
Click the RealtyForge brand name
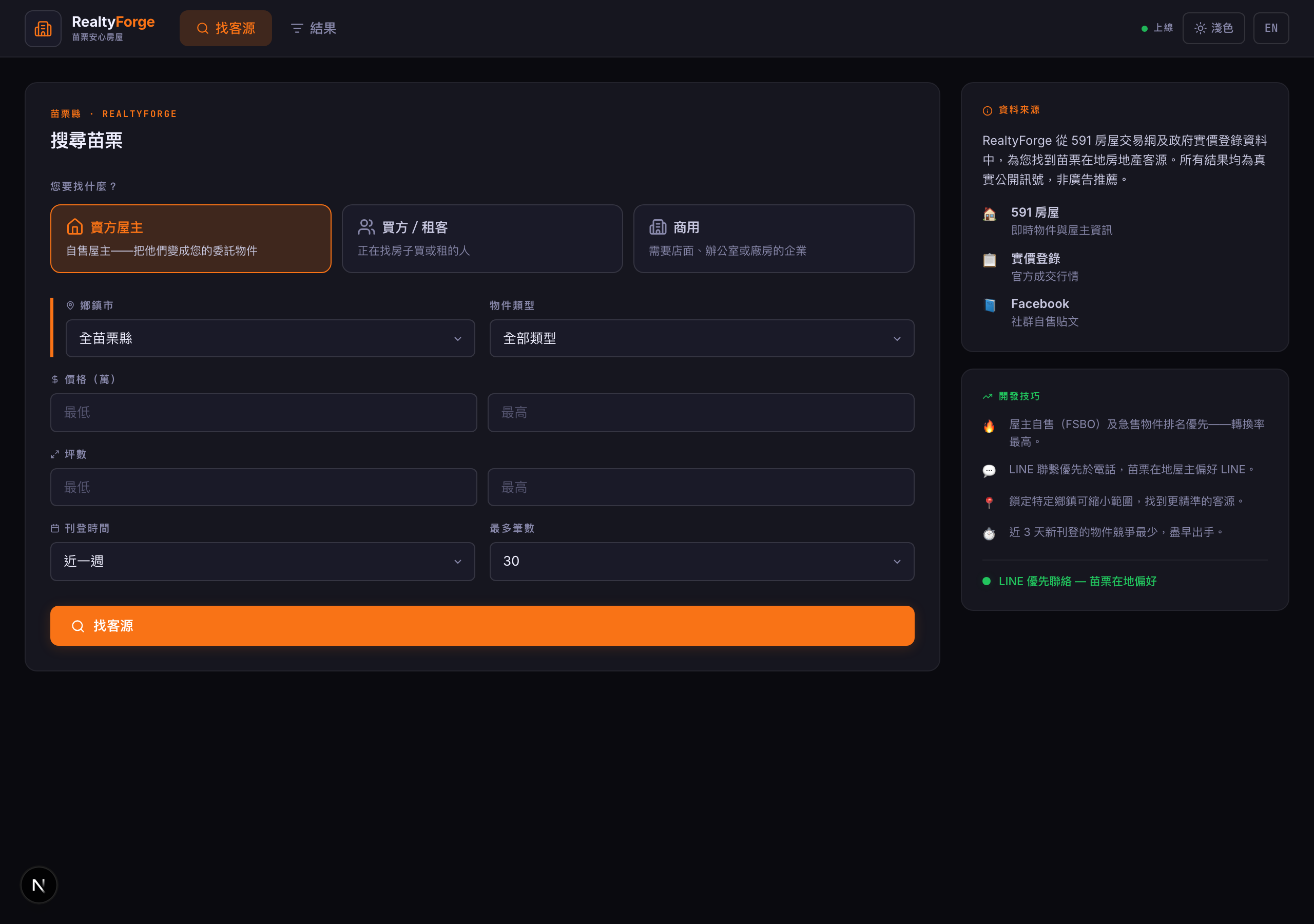(113, 22)
